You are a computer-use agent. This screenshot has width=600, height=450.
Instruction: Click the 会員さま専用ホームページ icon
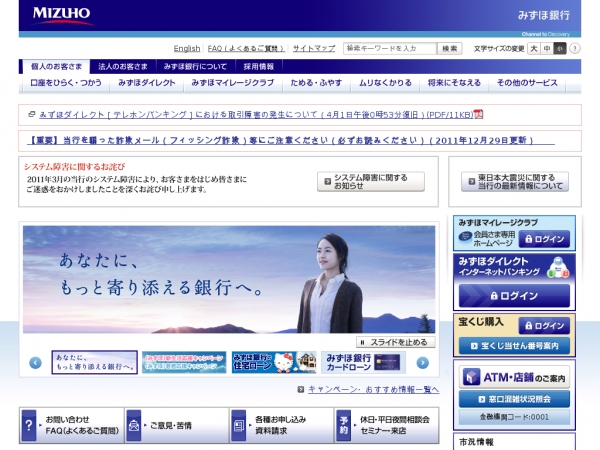(x=465, y=236)
